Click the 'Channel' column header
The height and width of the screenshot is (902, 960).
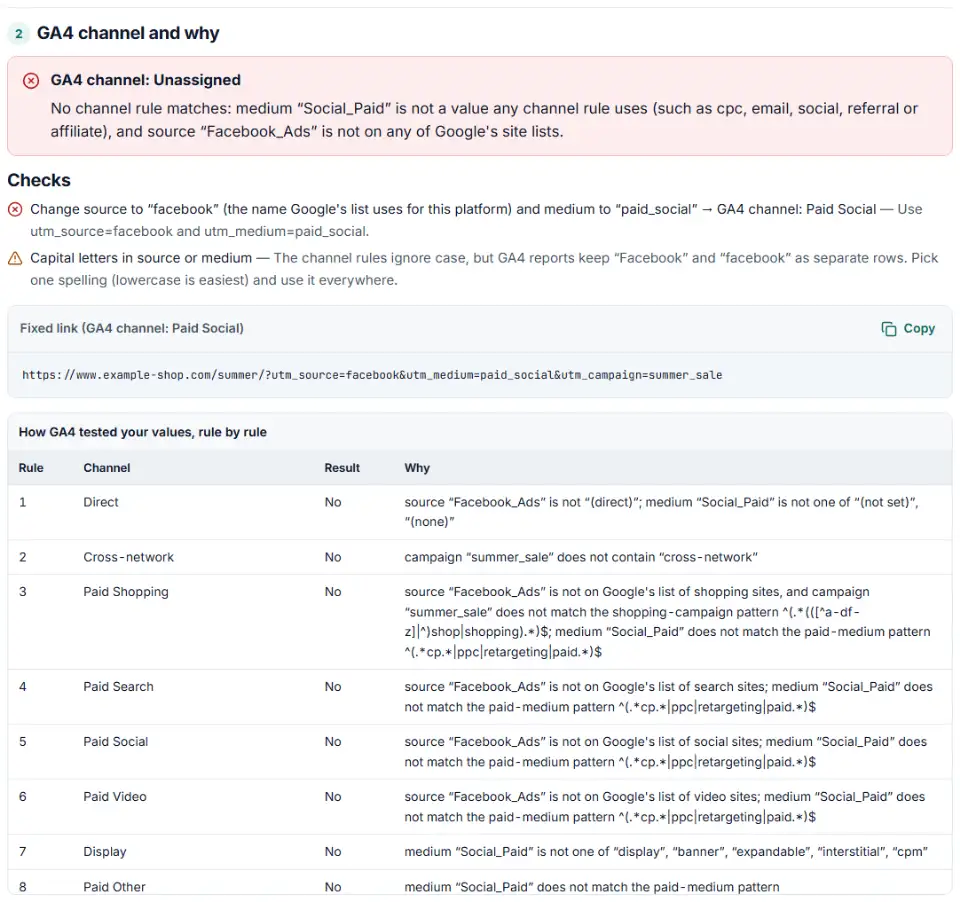tap(107, 468)
